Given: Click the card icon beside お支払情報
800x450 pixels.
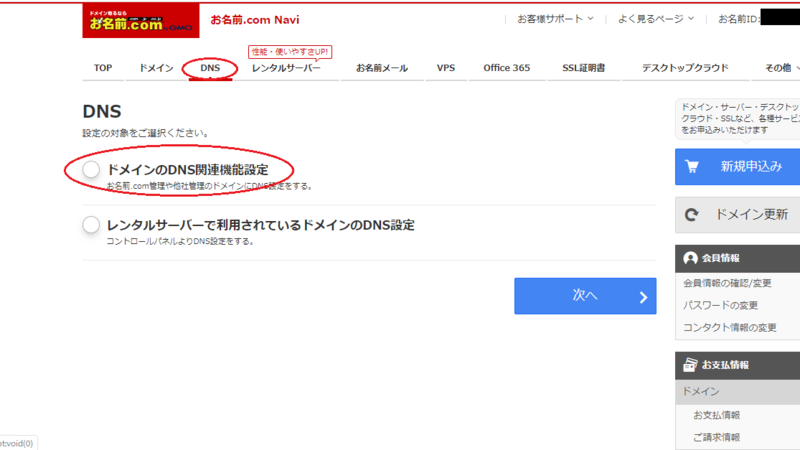Looking at the screenshot, I should tap(690, 365).
